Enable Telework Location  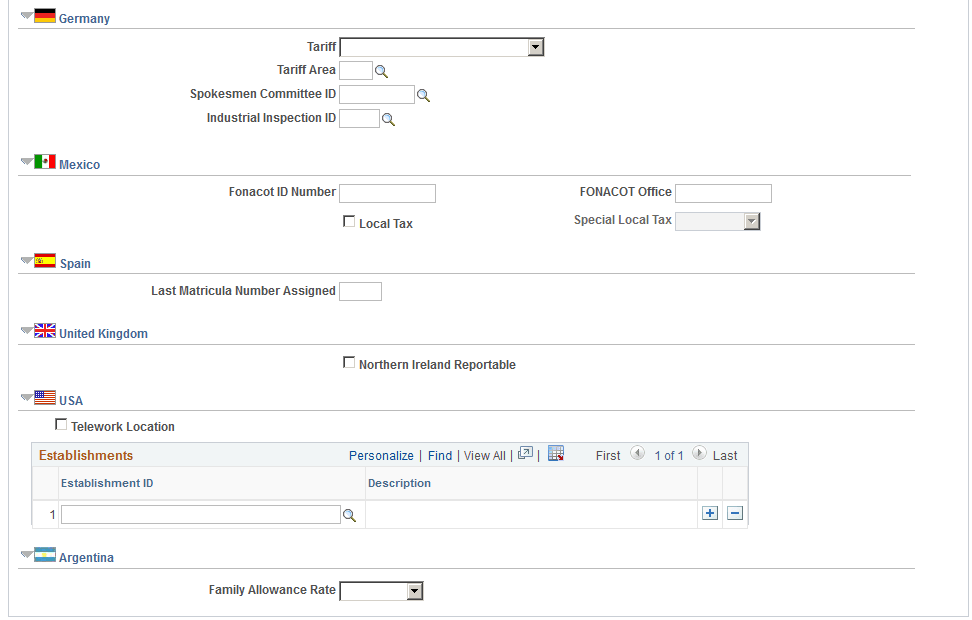[61, 423]
